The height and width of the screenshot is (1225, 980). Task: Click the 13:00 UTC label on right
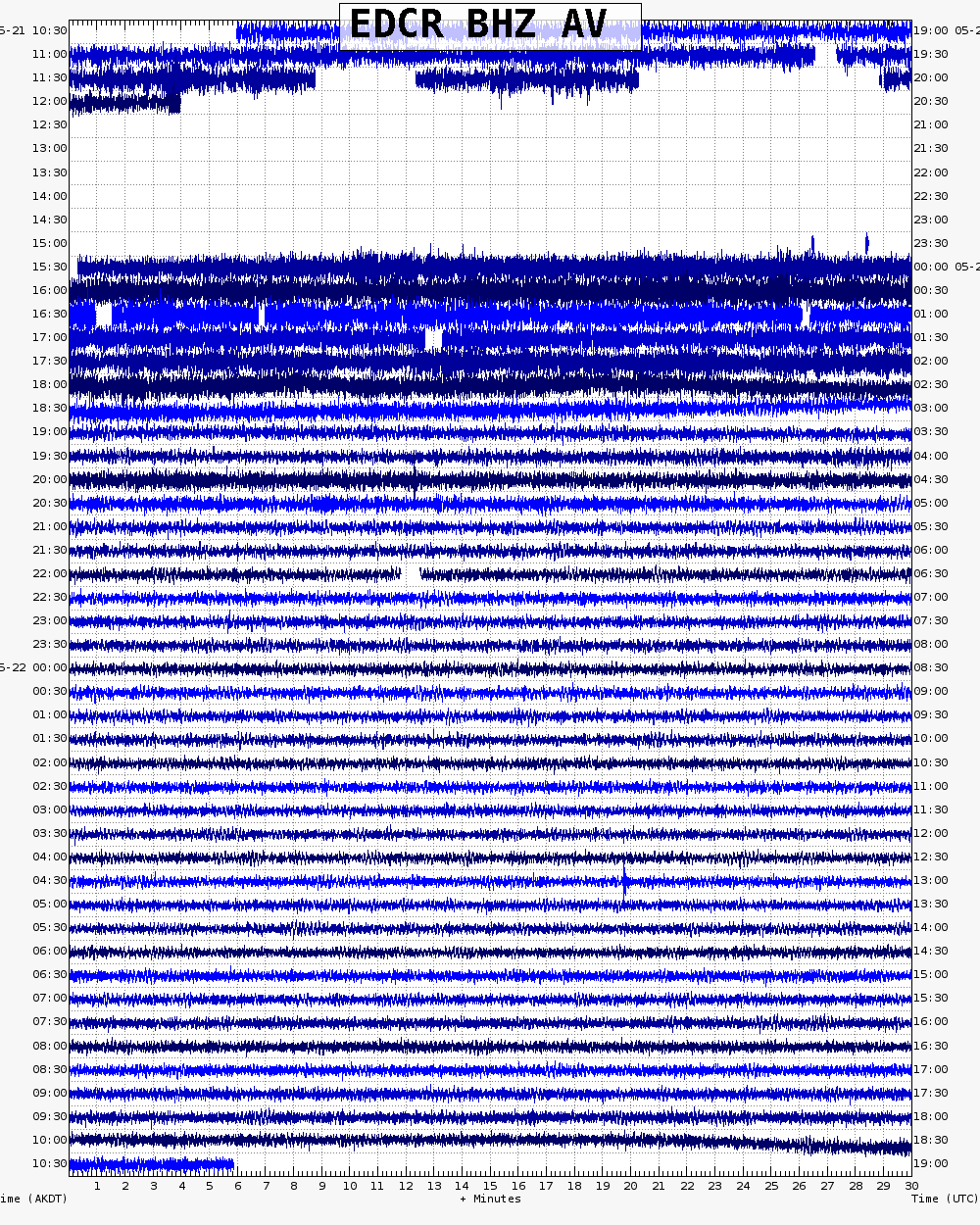(x=930, y=881)
